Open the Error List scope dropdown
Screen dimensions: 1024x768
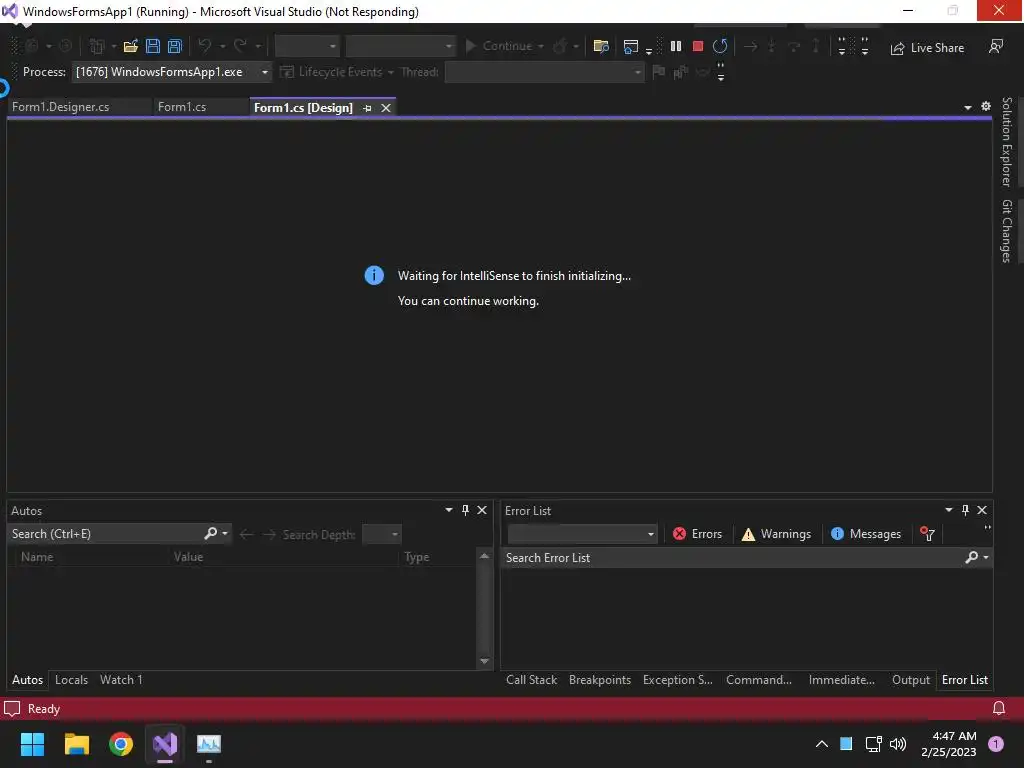point(582,534)
